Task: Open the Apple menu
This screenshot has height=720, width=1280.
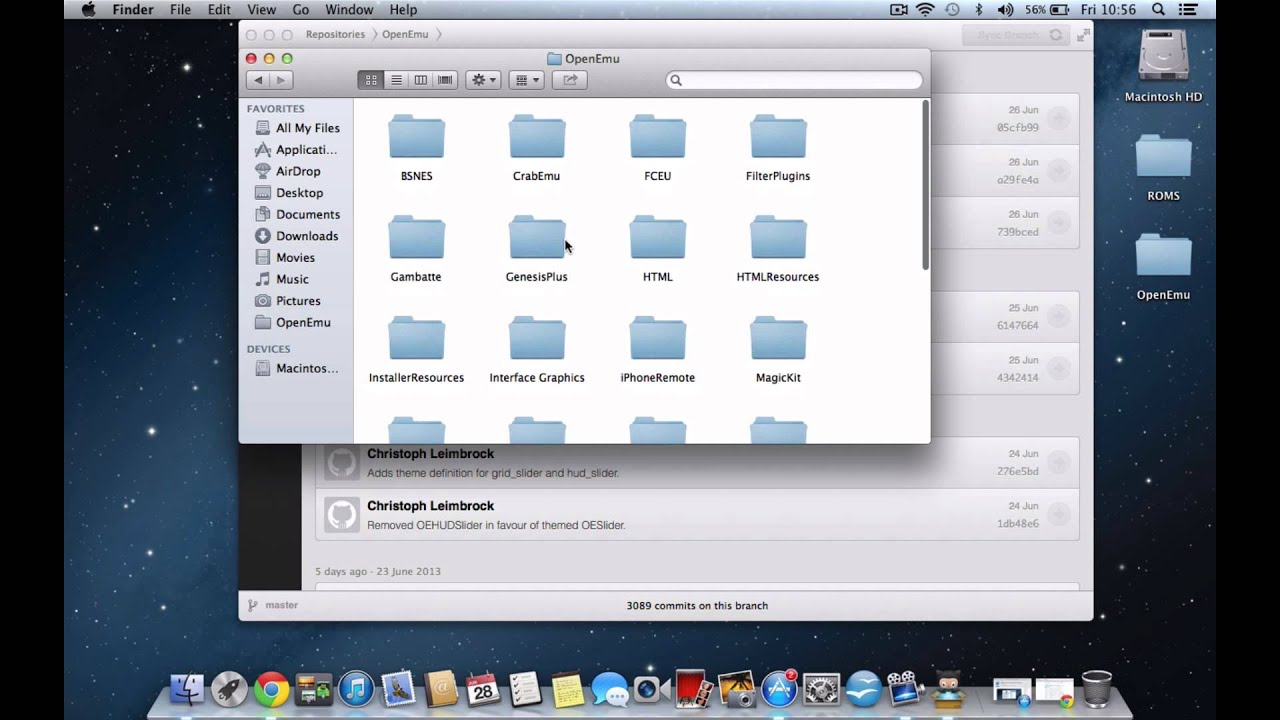Action: click(x=88, y=10)
